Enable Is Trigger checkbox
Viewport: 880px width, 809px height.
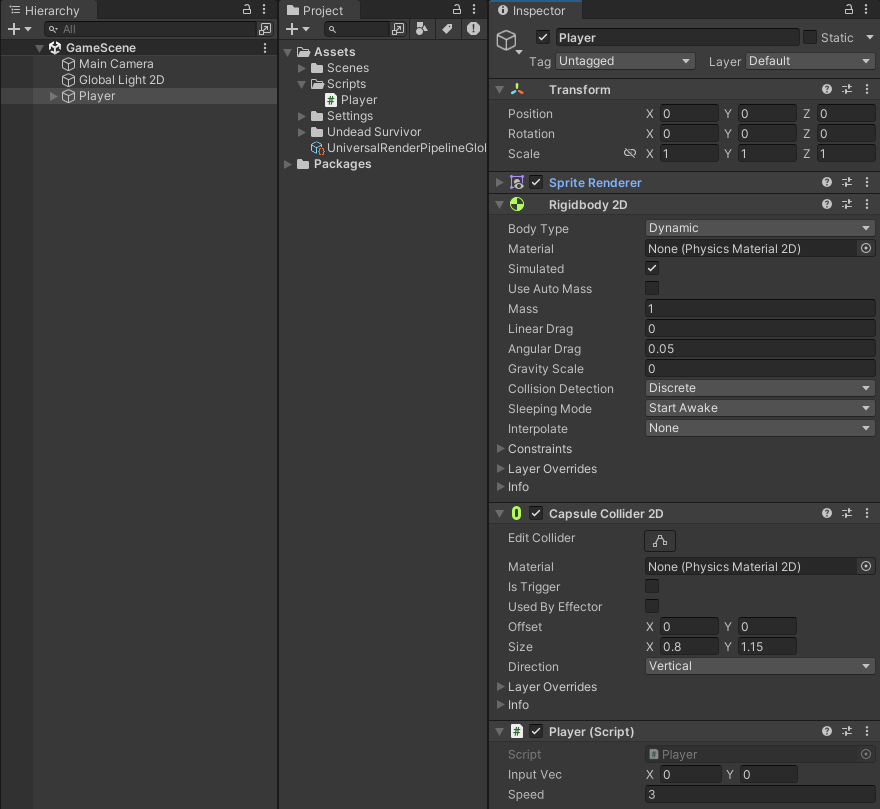(652, 586)
